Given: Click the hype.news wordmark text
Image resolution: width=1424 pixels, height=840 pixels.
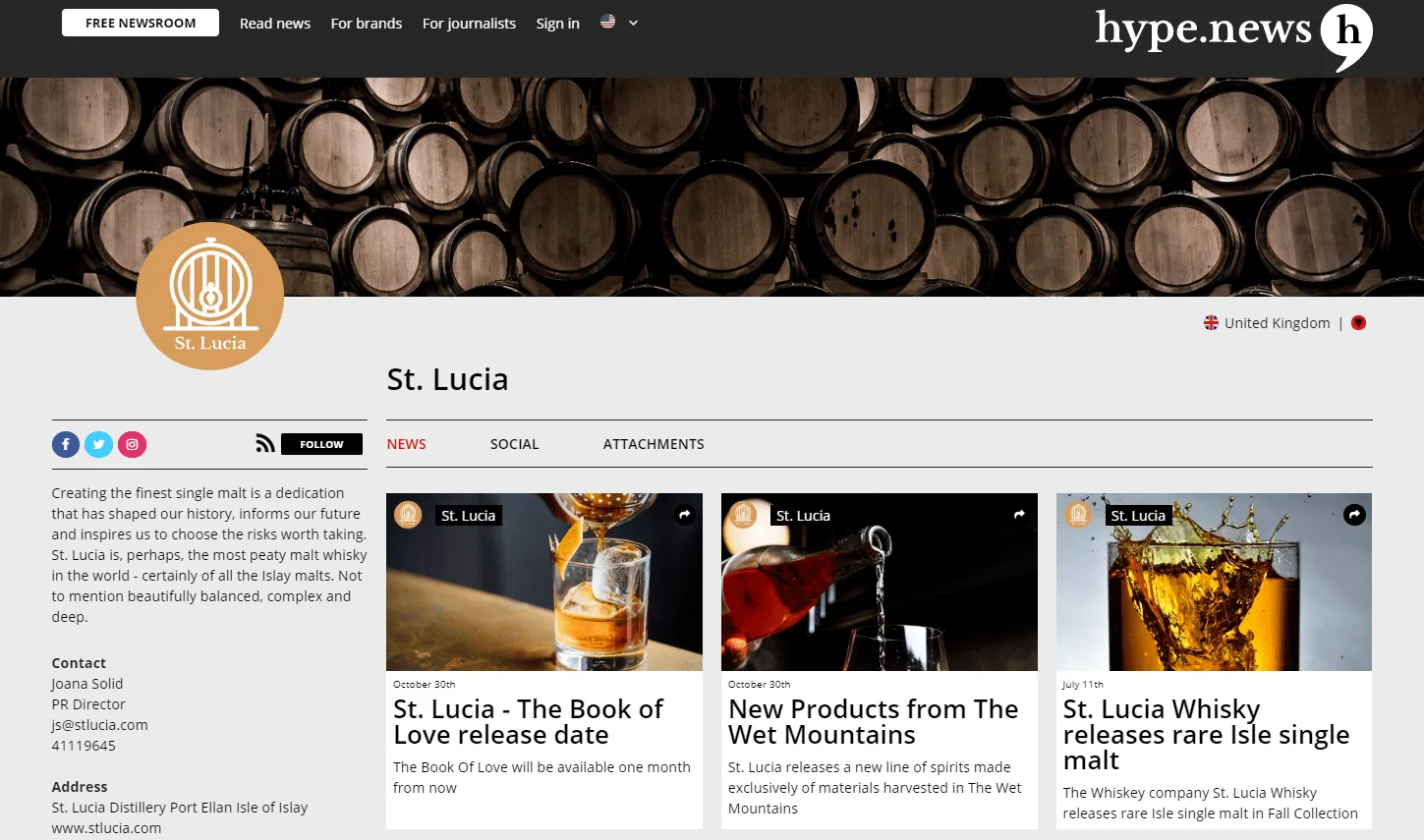Looking at the screenshot, I should [x=1203, y=29].
